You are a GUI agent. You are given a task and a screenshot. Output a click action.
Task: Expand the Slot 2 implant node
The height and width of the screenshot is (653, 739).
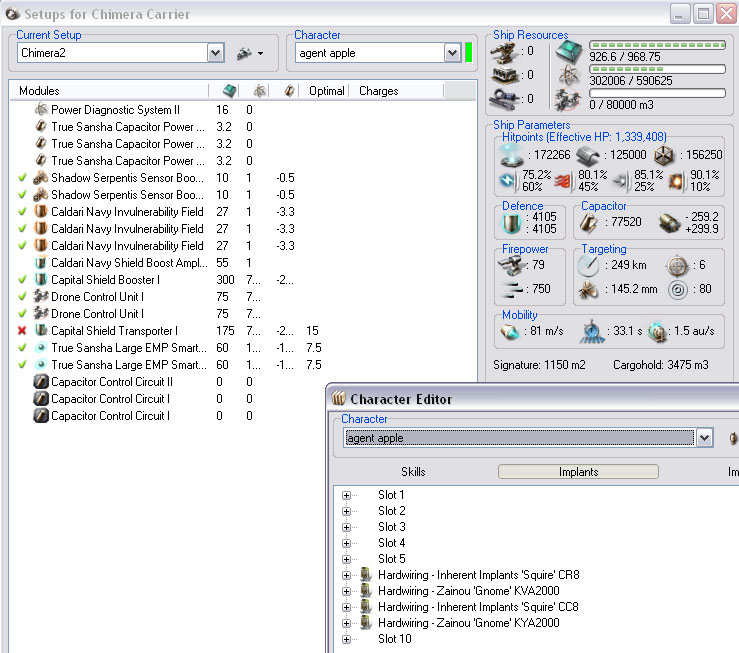346,511
